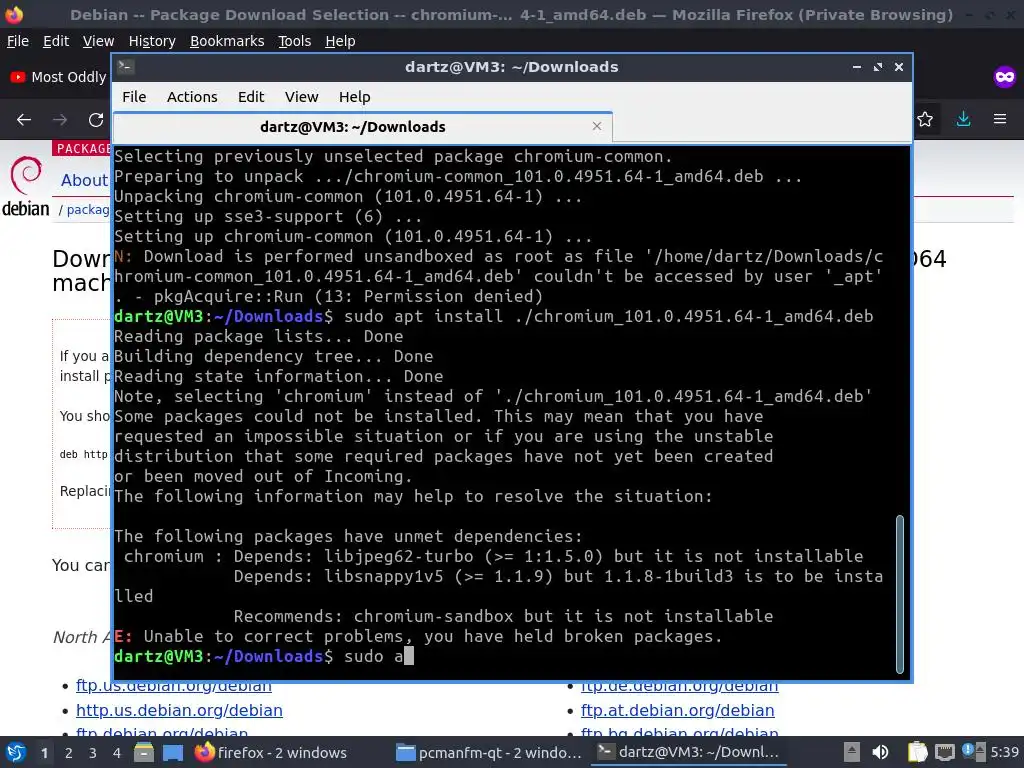This screenshot has width=1024, height=768.
Task: Open ftp.de.debian.org/debian mirror link
Action: click(x=679, y=686)
